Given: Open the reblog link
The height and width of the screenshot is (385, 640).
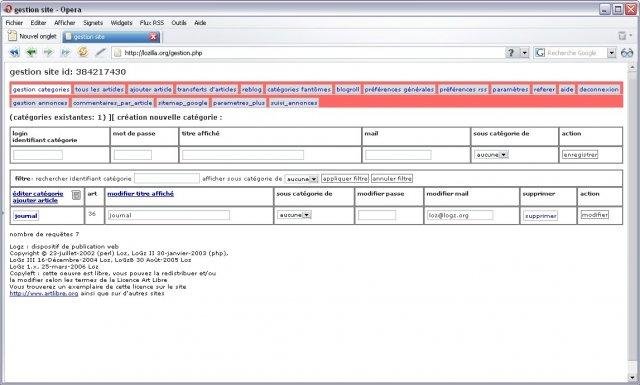Looking at the screenshot, I should pos(251,89).
